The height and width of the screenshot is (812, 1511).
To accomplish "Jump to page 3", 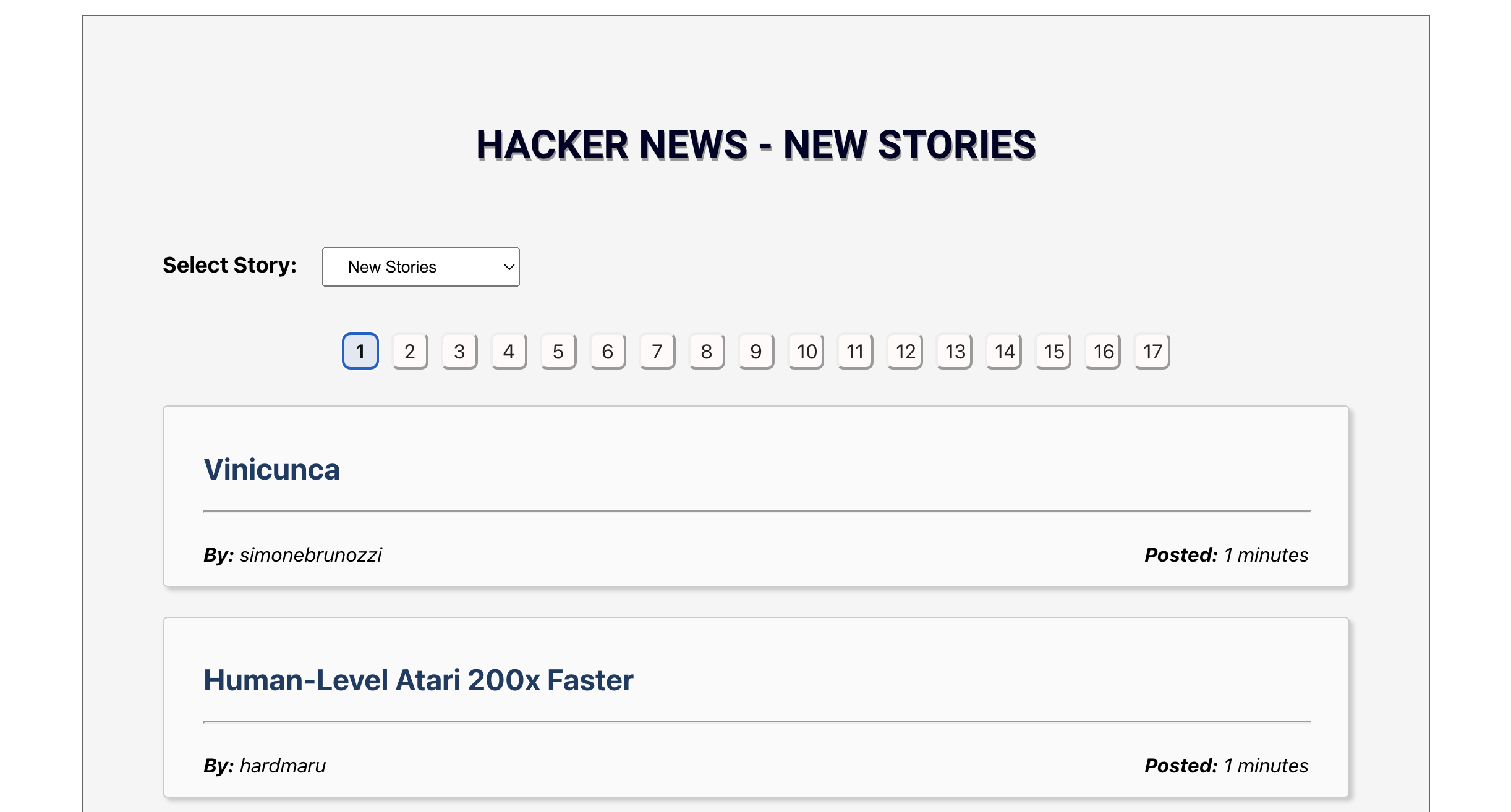I will pos(459,351).
